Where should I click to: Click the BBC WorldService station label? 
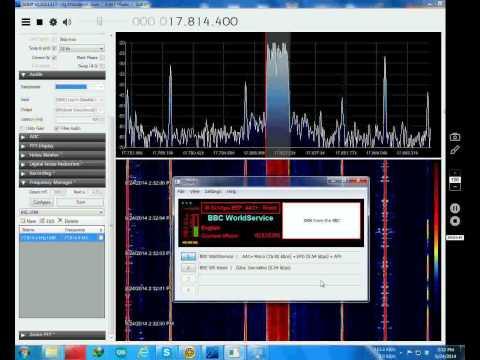[240, 218]
